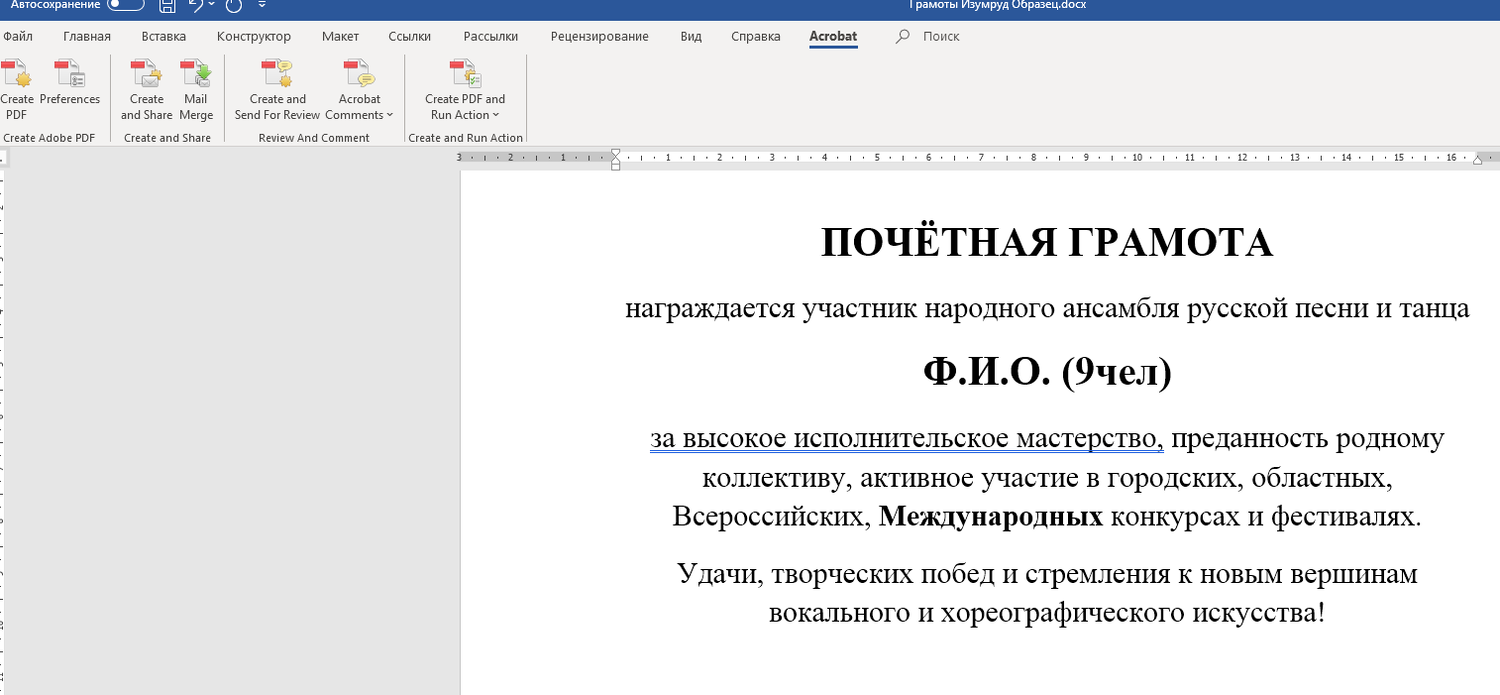
Task: Click the line beginning Удачи, творческих побед
Action: coord(1047,574)
